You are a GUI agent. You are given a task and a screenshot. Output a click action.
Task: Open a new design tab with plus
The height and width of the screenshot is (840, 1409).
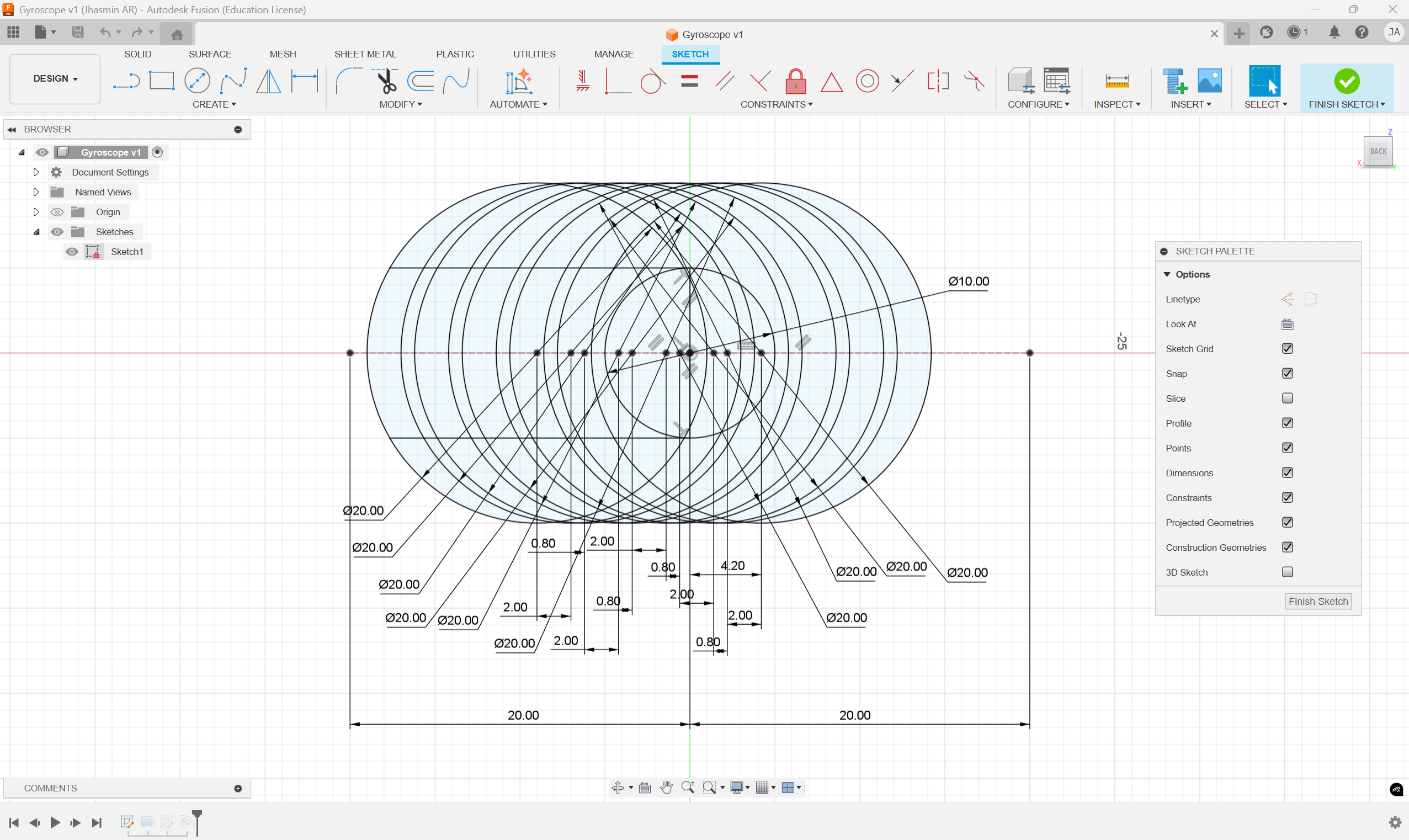pyautogui.click(x=1238, y=34)
